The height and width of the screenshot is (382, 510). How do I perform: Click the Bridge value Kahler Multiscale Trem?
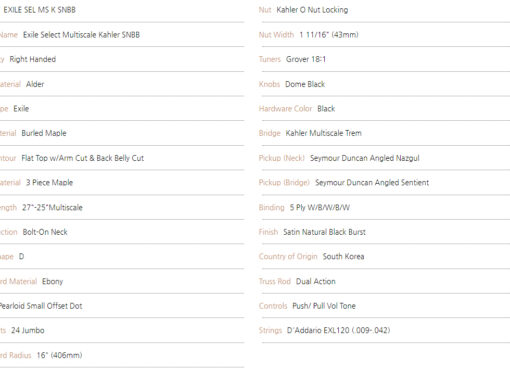point(323,133)
